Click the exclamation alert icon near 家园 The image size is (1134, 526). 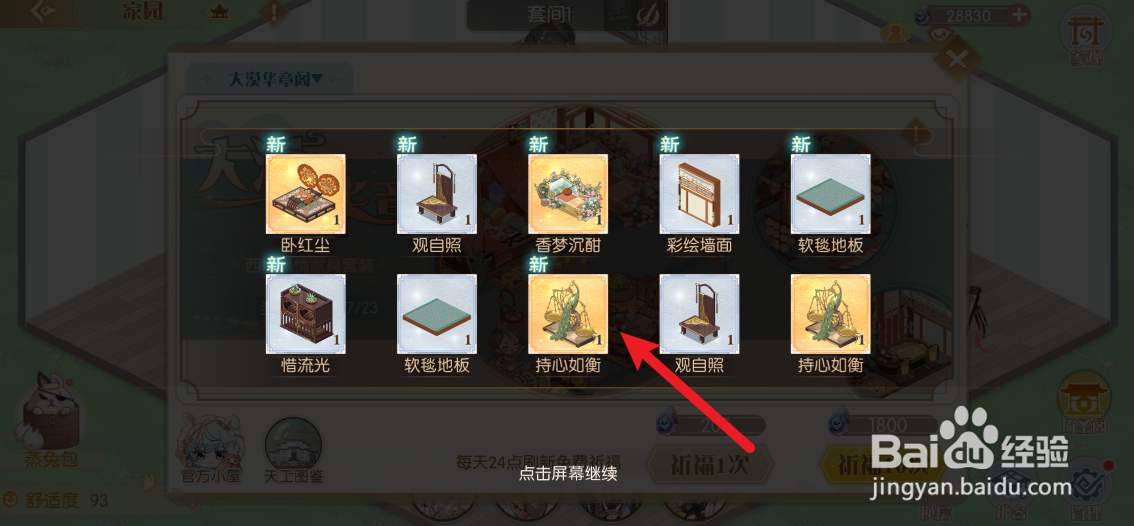pos(275,12)
